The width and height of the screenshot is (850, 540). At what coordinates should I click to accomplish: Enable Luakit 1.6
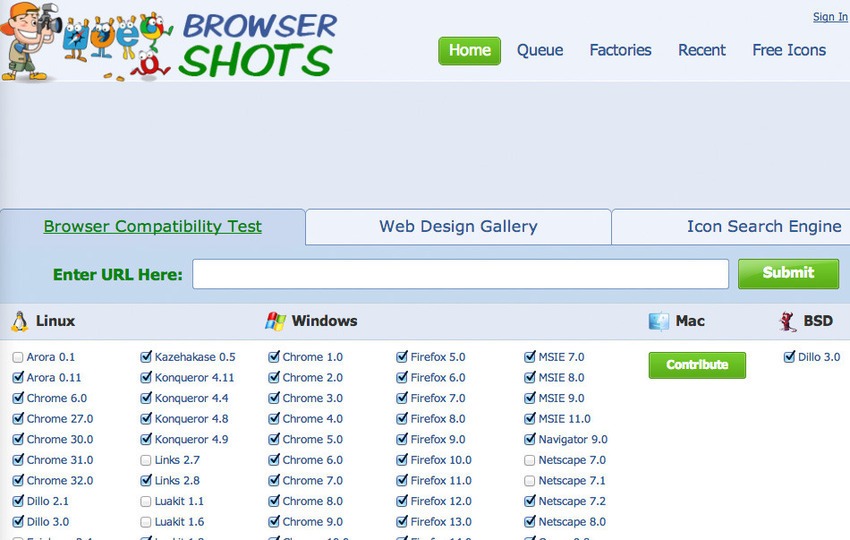click(x=146, y=522)
